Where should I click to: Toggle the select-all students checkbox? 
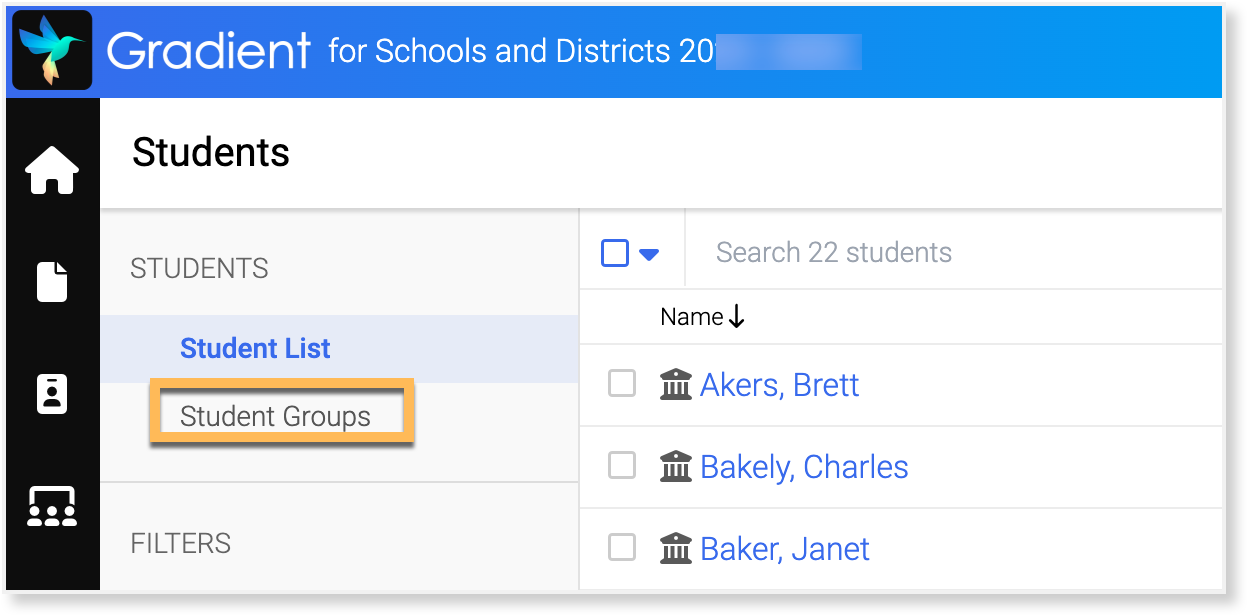tap(615, 253)
